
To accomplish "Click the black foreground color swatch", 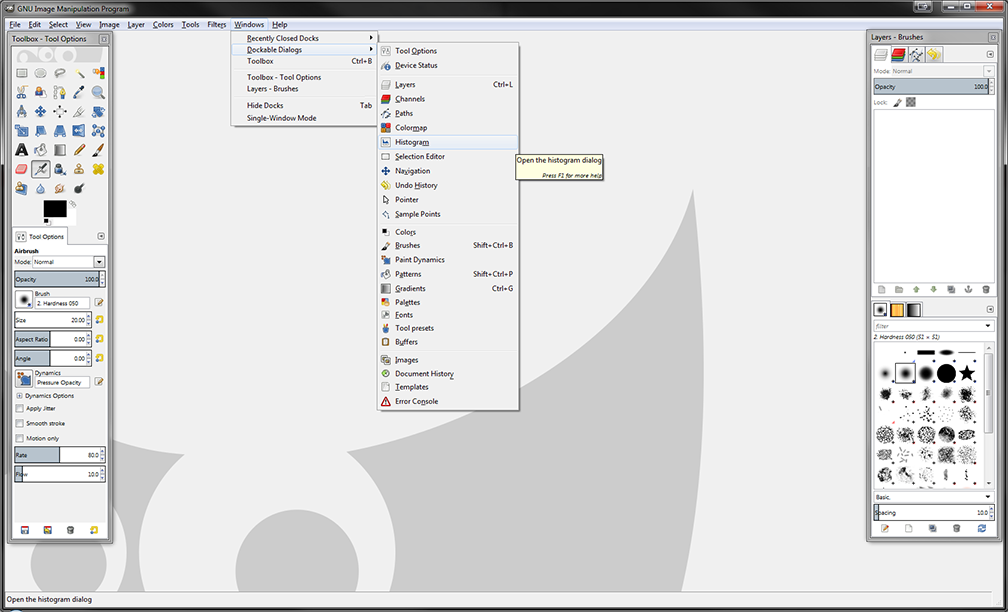I will point(55,208).
